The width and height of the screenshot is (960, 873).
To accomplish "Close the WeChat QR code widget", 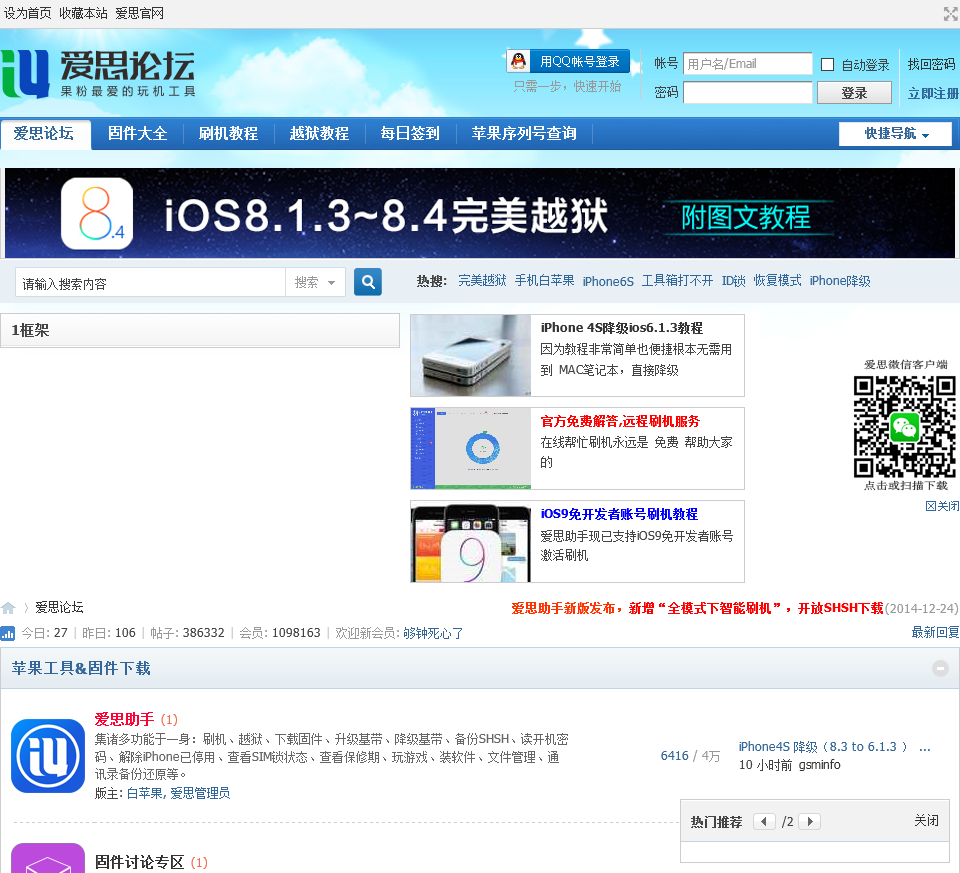I will [942, 506].
